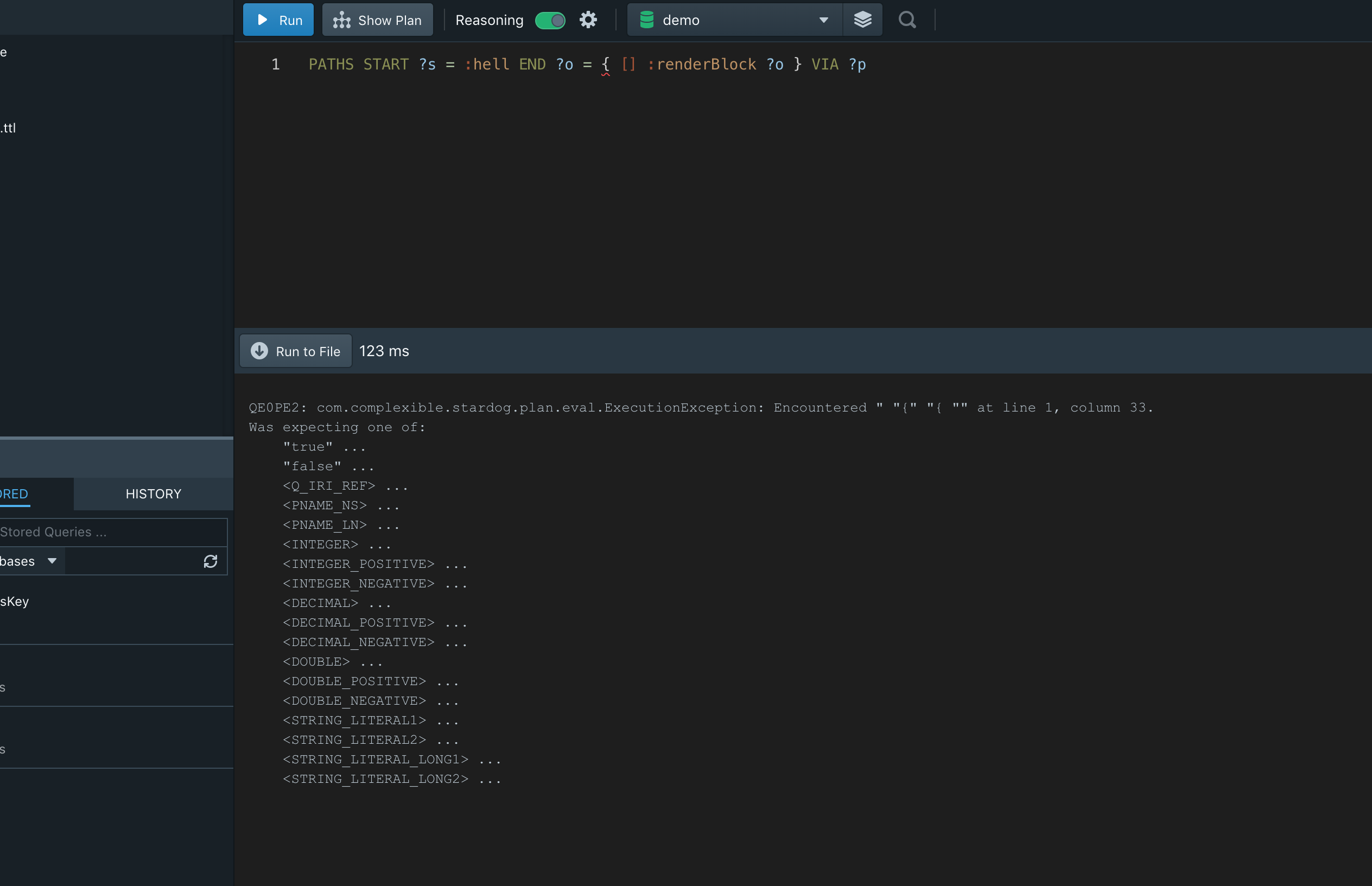Expand the databases filter dropdown arrow
The image size is (1372, 886).
52,561
